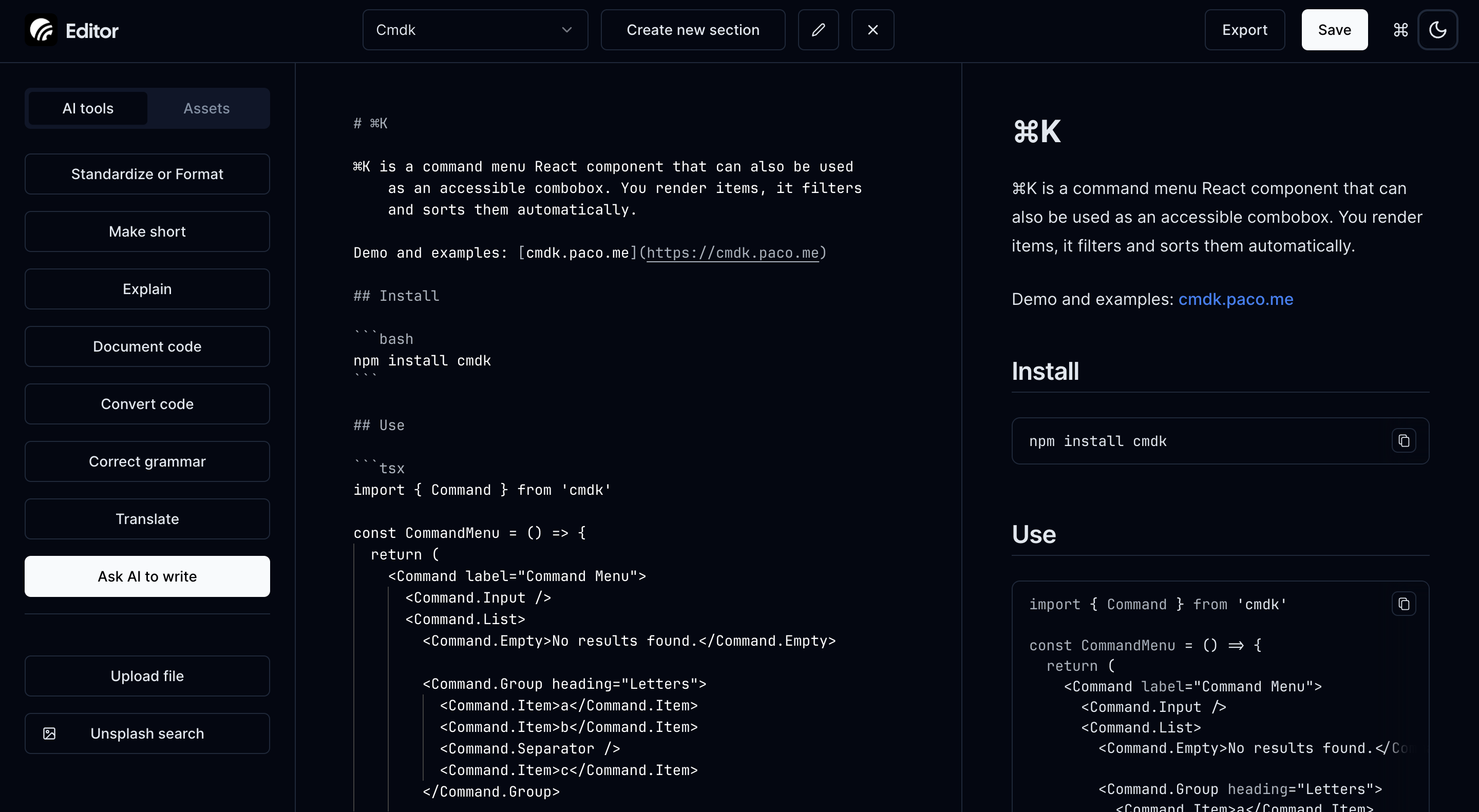The width and height of the screenshot is (1479, 812).
Task: Click the image icon on Unsplash search
Action: pos(49,733)
